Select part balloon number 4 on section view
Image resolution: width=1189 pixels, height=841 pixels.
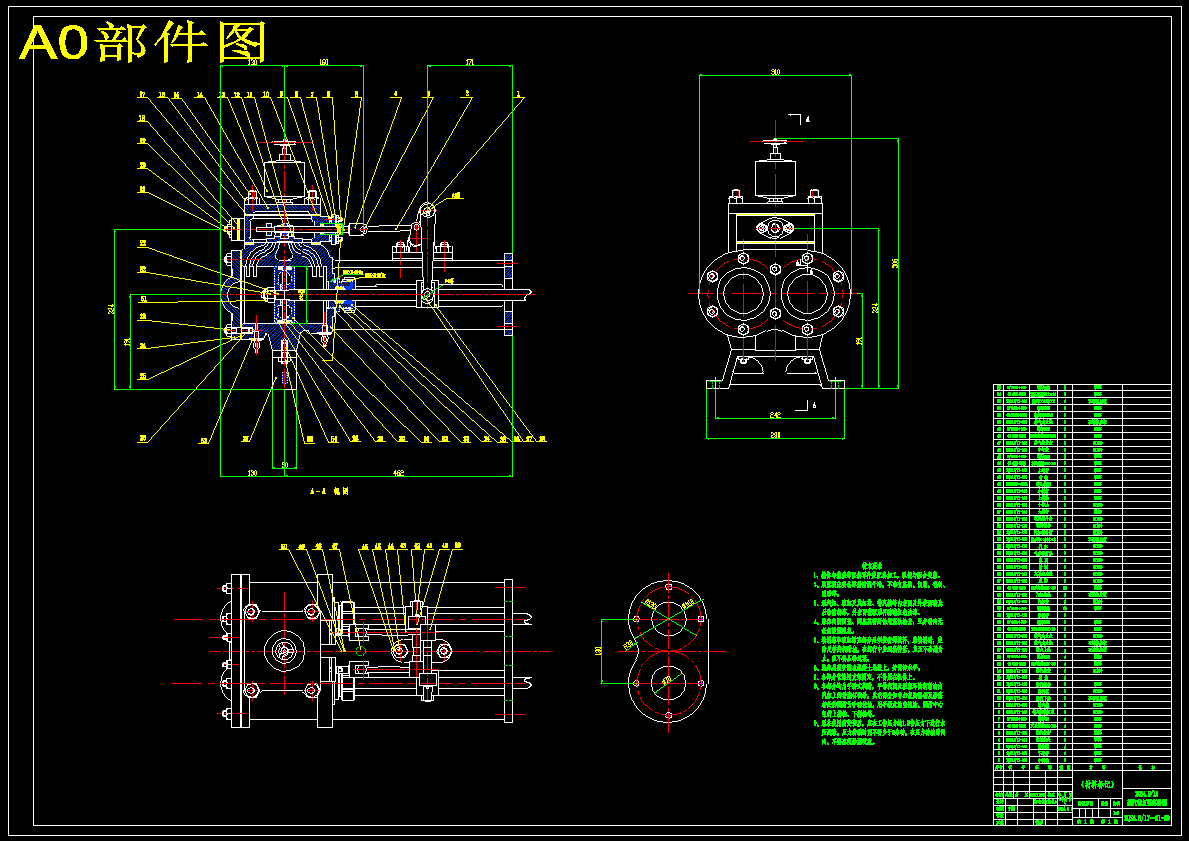pos(395,95)
